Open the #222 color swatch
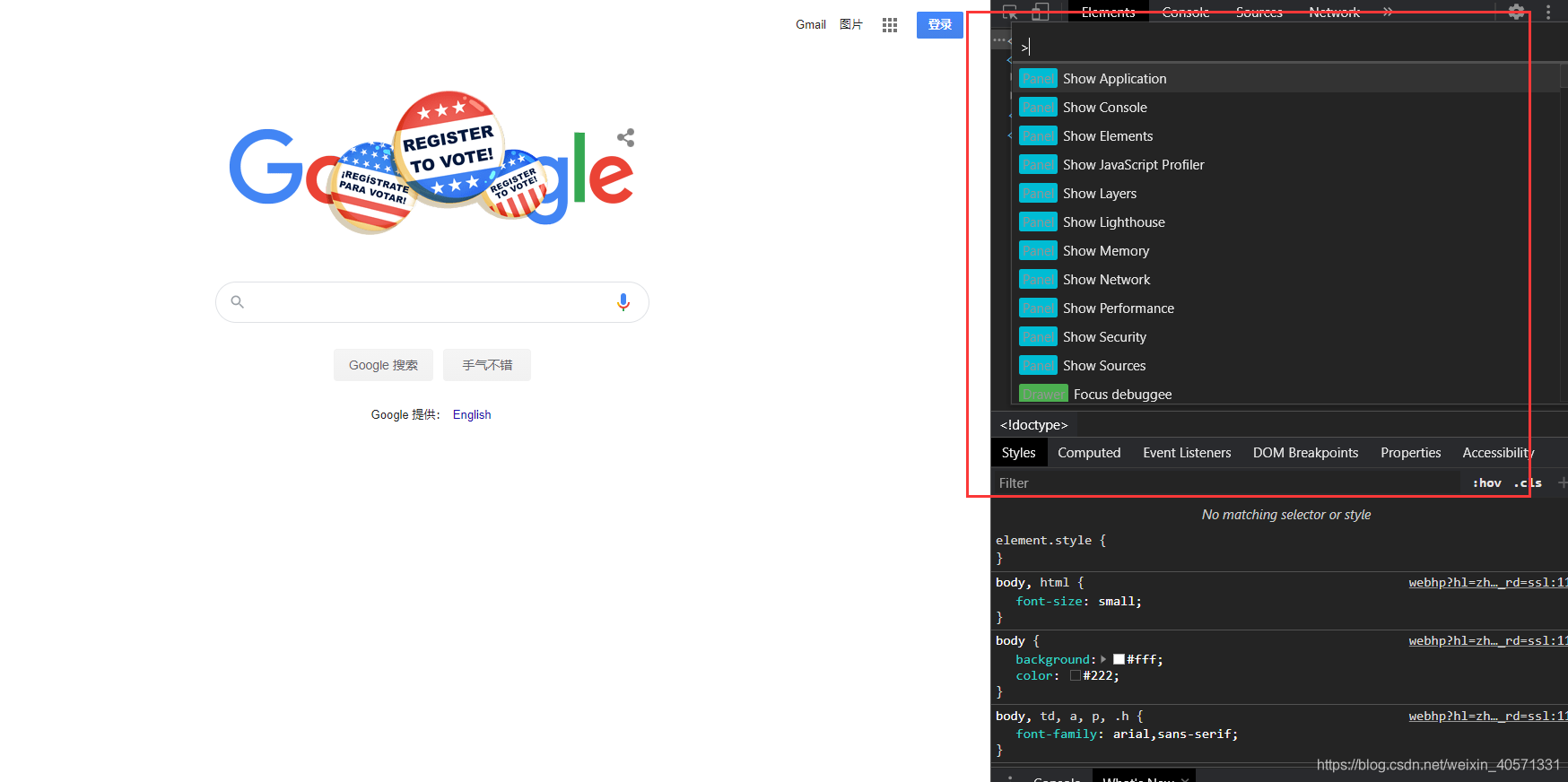This screenshot has height=782, width=1568. click(x=1076, y=675)
